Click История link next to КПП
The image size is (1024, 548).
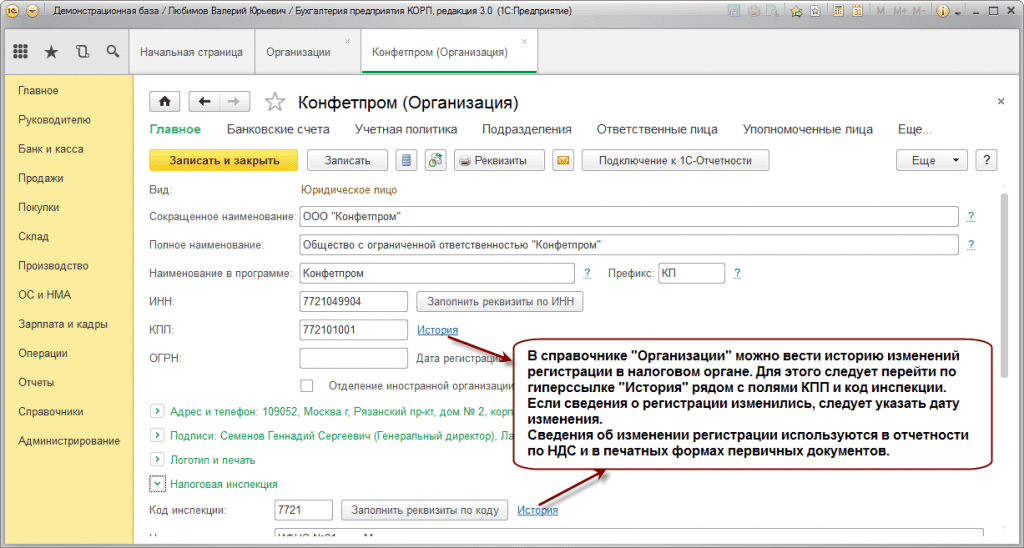437,330
